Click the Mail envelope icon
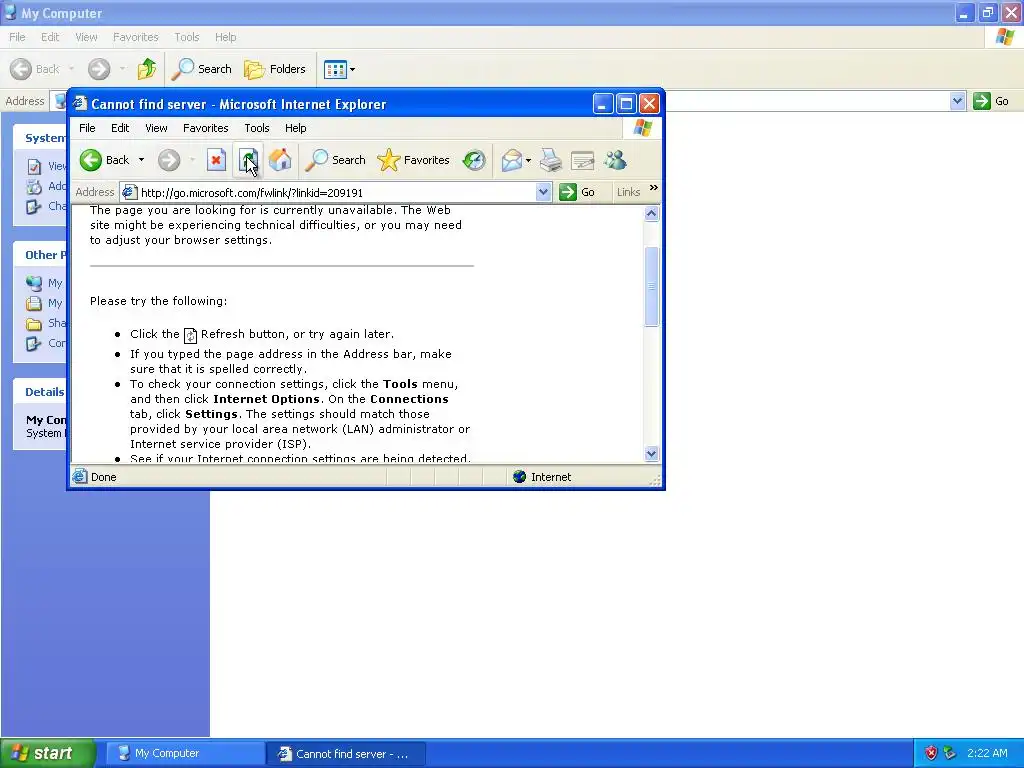The height and width of the screenshot is (768, 1024). pyautogui.click(x=511, y=160)
